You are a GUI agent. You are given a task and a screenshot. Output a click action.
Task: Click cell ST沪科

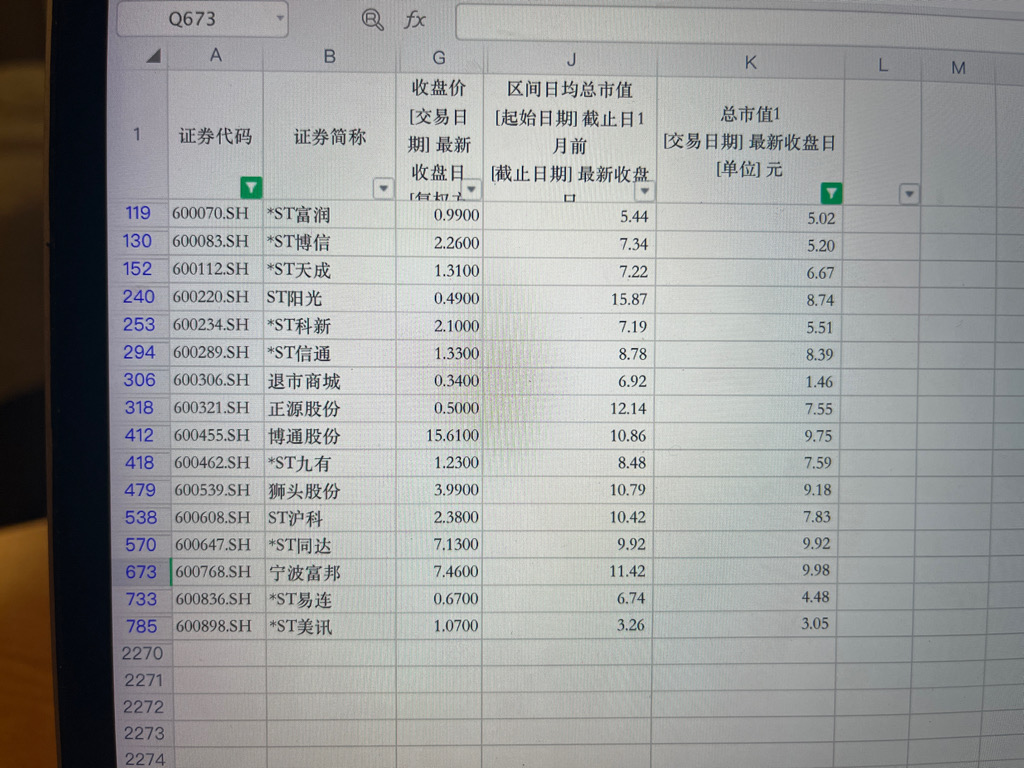click(x=331, y=518)
